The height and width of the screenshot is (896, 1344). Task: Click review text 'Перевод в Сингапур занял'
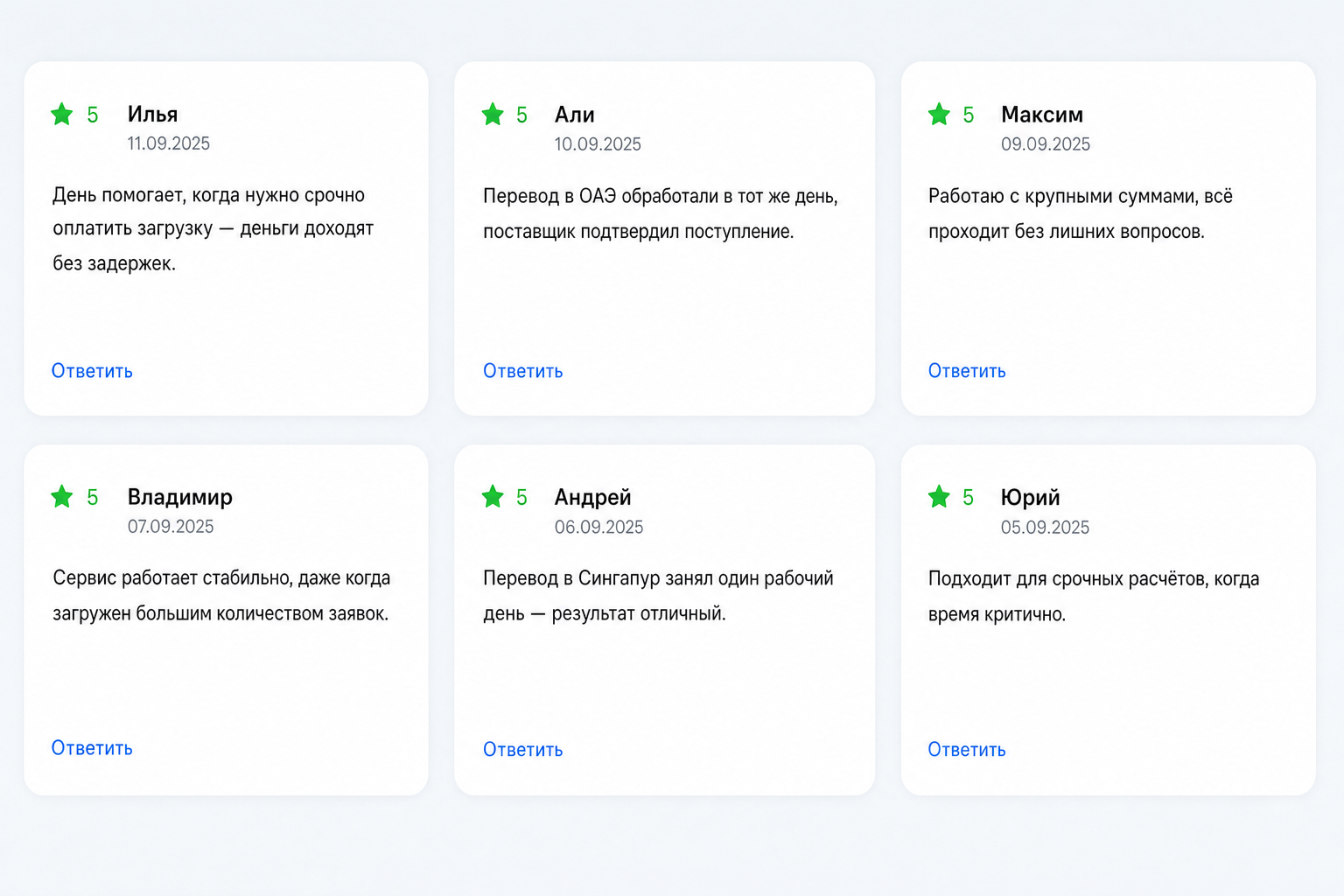598,578
